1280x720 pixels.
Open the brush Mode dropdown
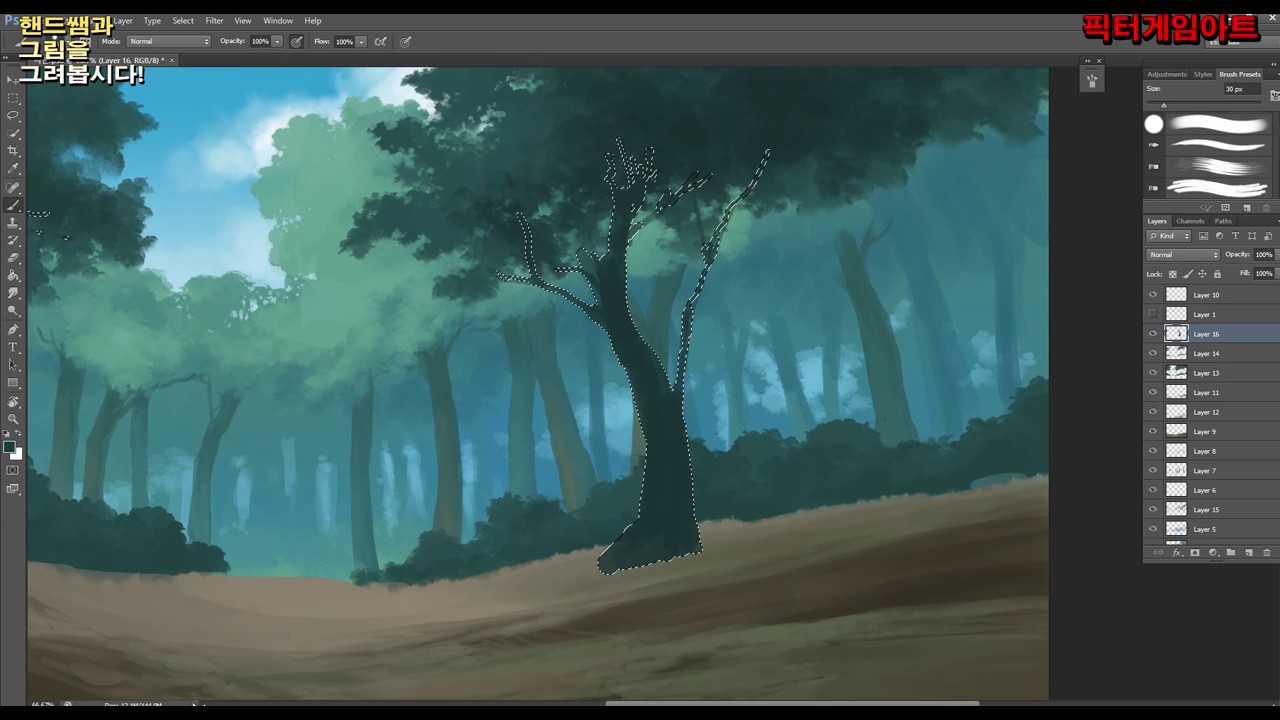(x=169, y=42)
